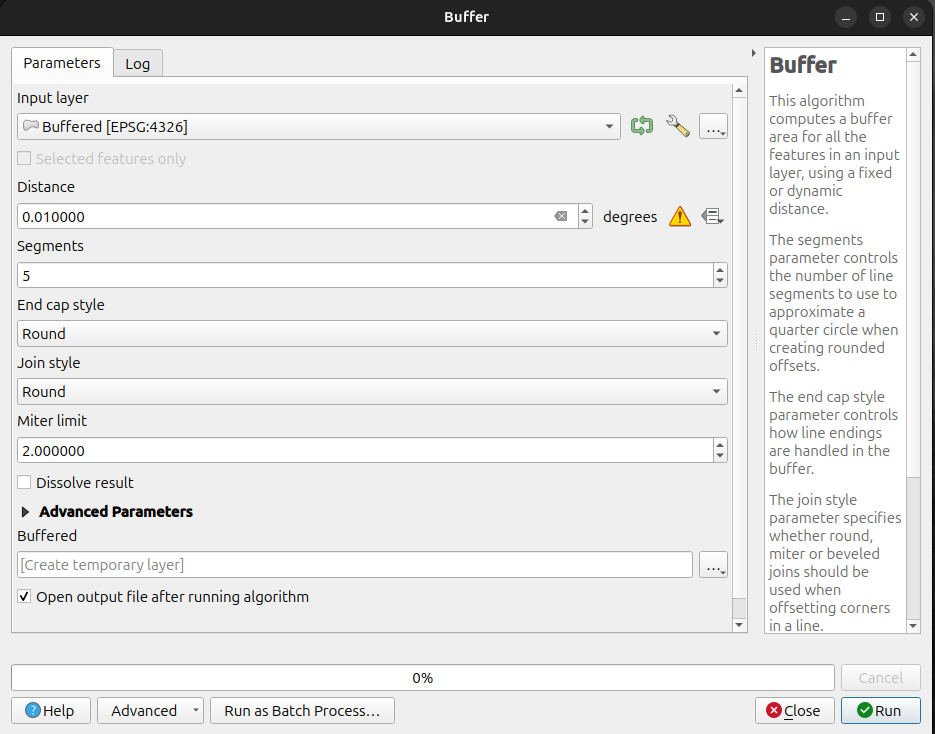
Task: Uncheck Open output file after running algorithm
Action: pos(24,597)
